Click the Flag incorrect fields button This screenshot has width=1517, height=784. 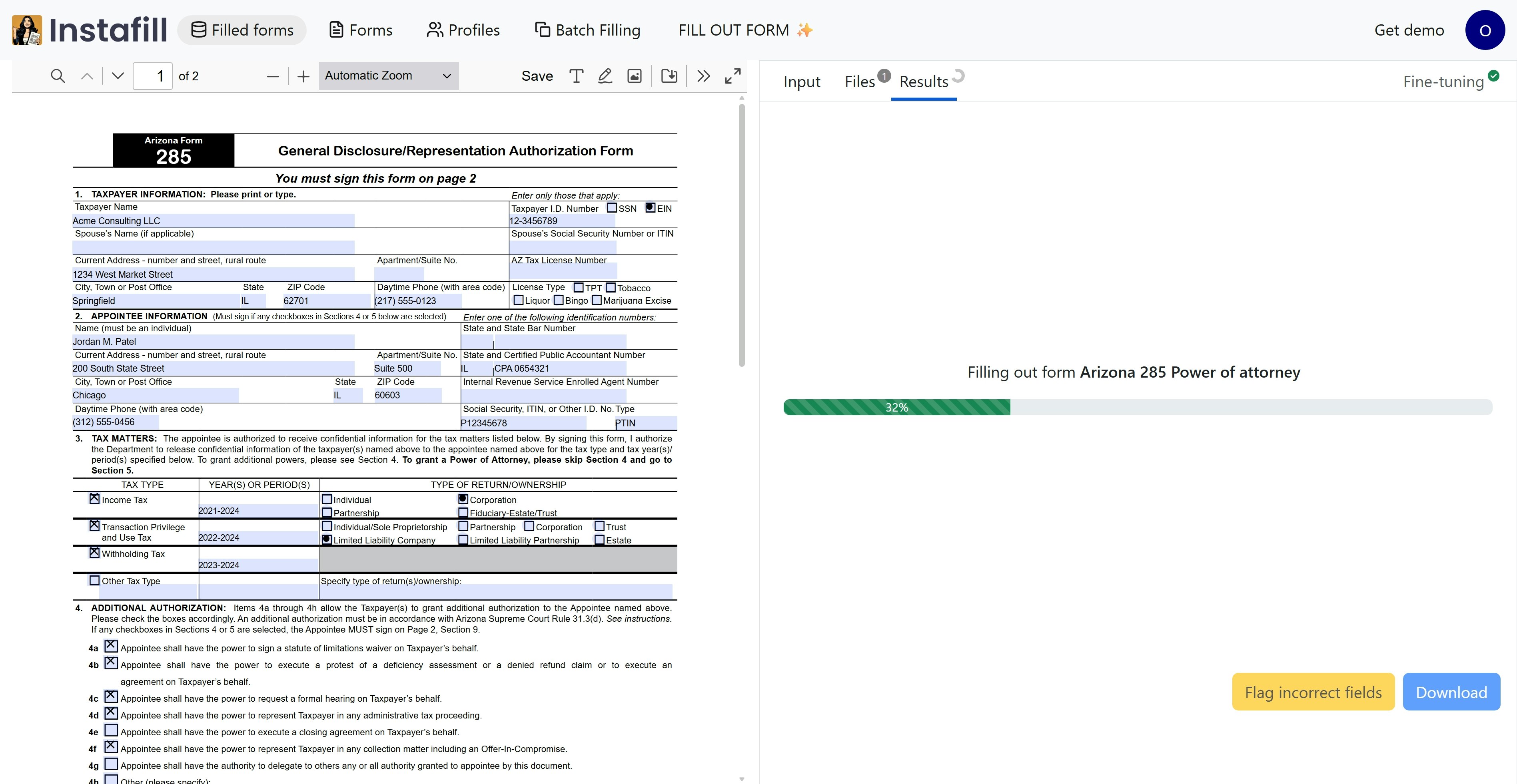(x=1313, y=692)
